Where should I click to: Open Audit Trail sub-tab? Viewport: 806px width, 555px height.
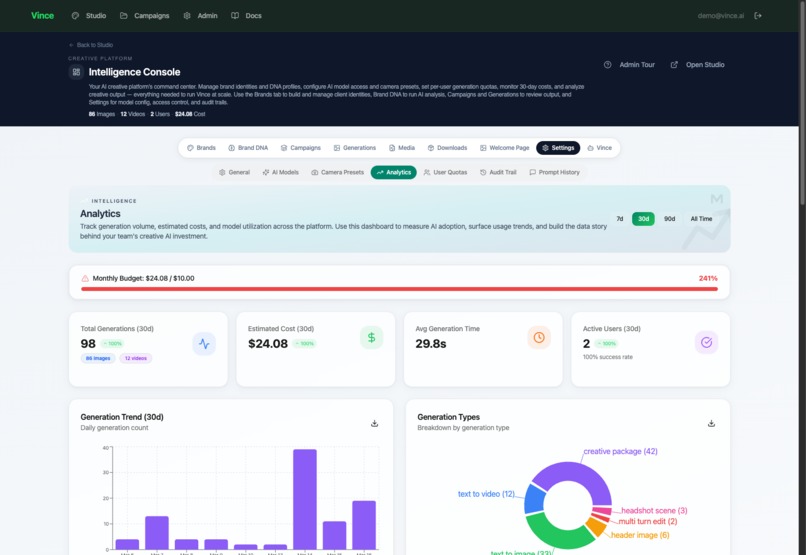click(498, 173)
